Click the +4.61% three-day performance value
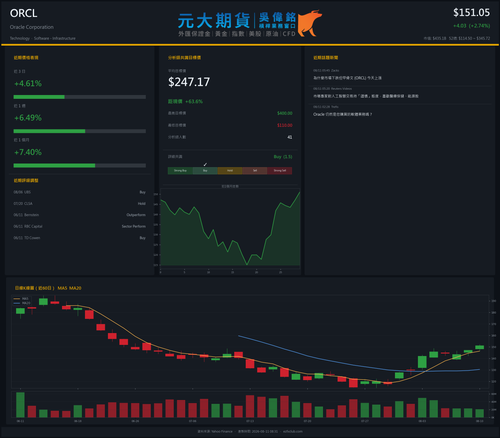Screen dimensions: 500x438 point(28,83)
